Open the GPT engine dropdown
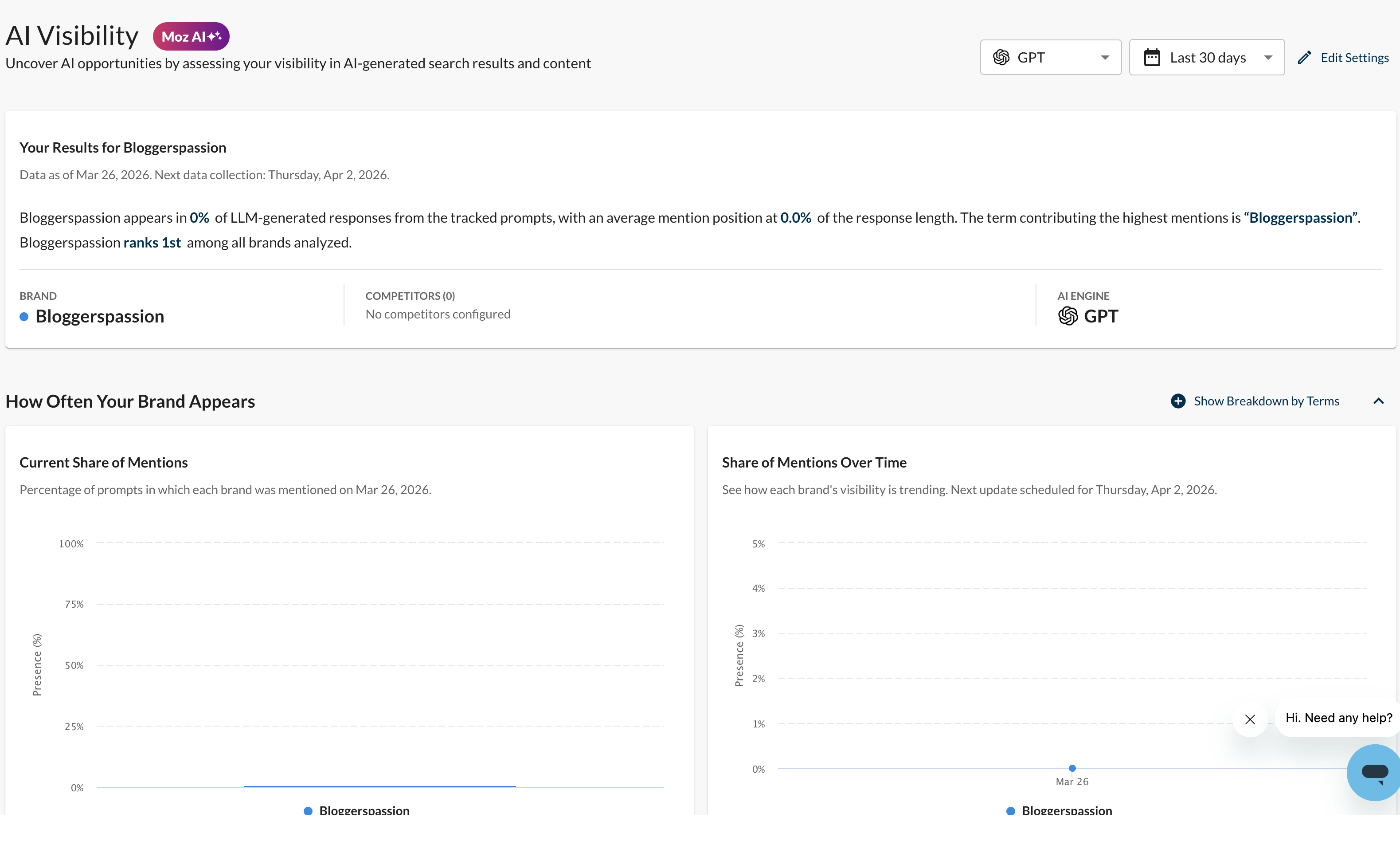 [x=1051, y=57]
